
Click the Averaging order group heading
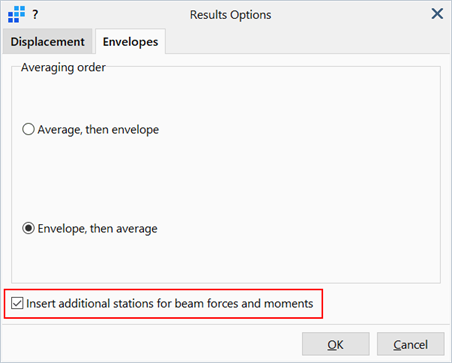tap(63, 67)
